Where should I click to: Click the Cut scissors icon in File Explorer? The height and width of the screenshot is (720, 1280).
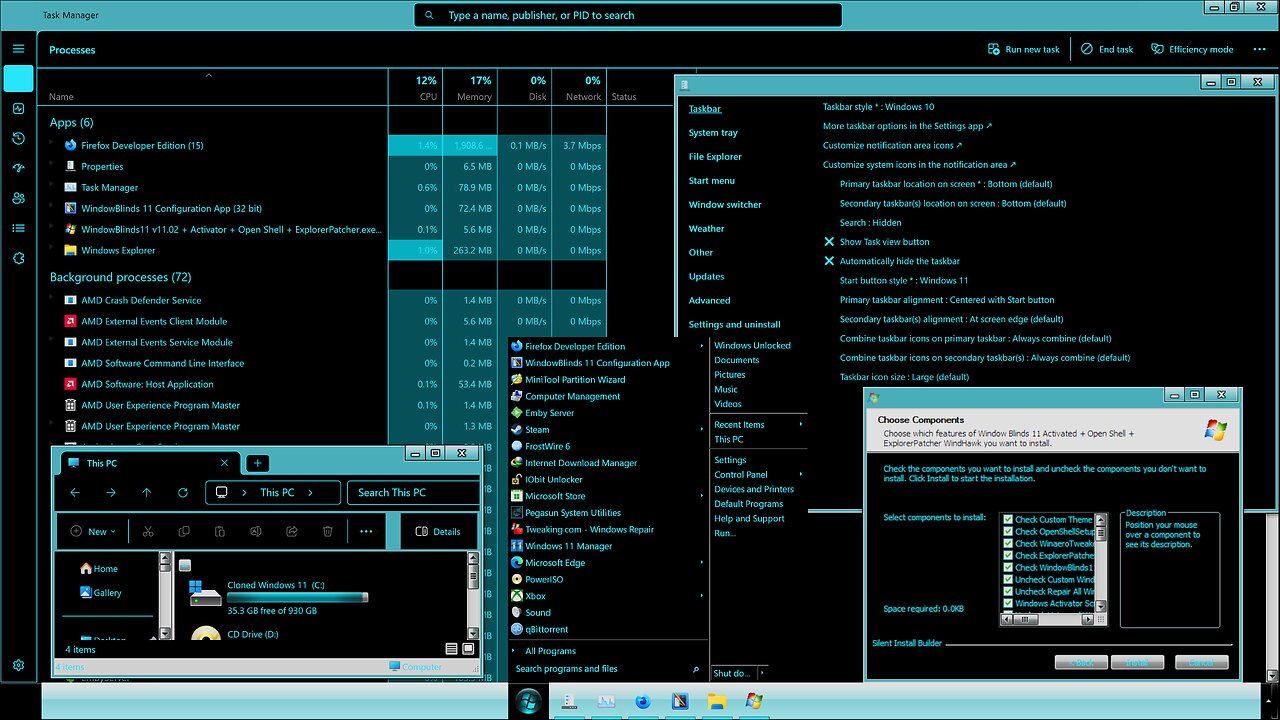tap(148, 532)
